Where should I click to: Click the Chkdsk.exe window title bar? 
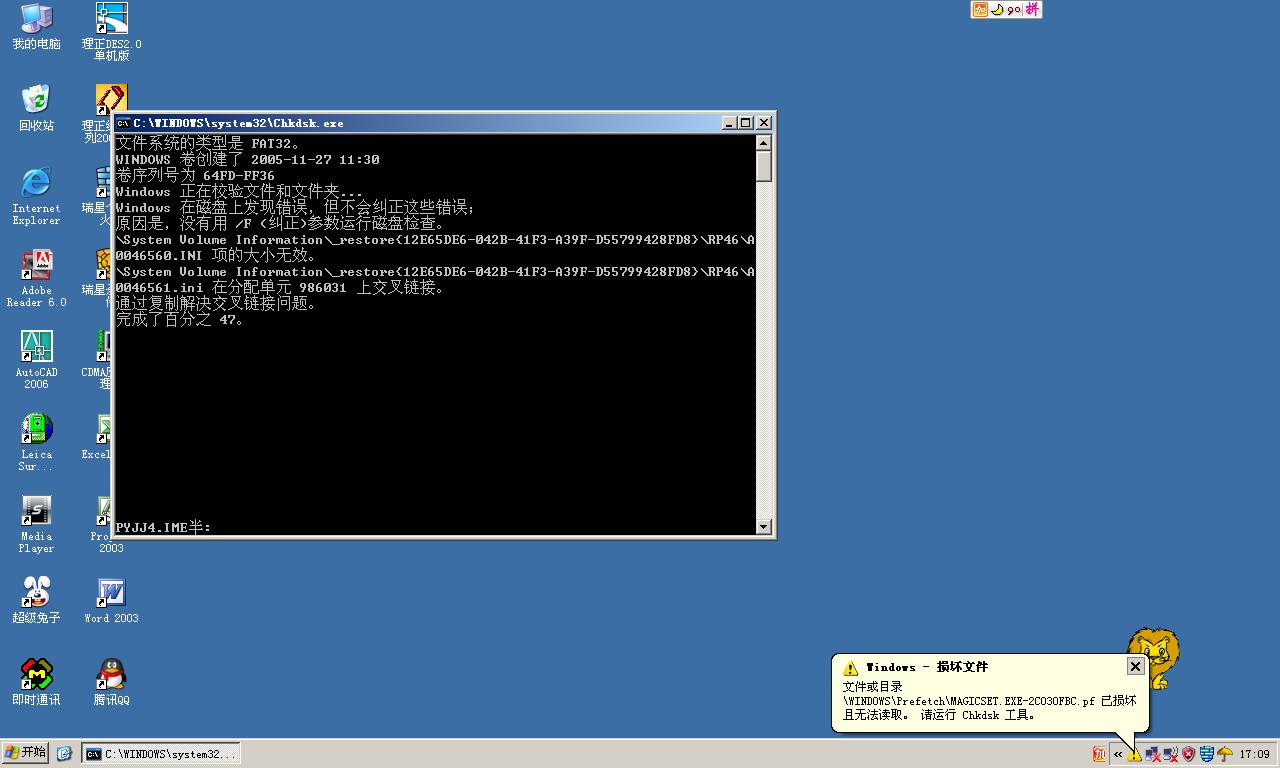[x=444, y=123]
